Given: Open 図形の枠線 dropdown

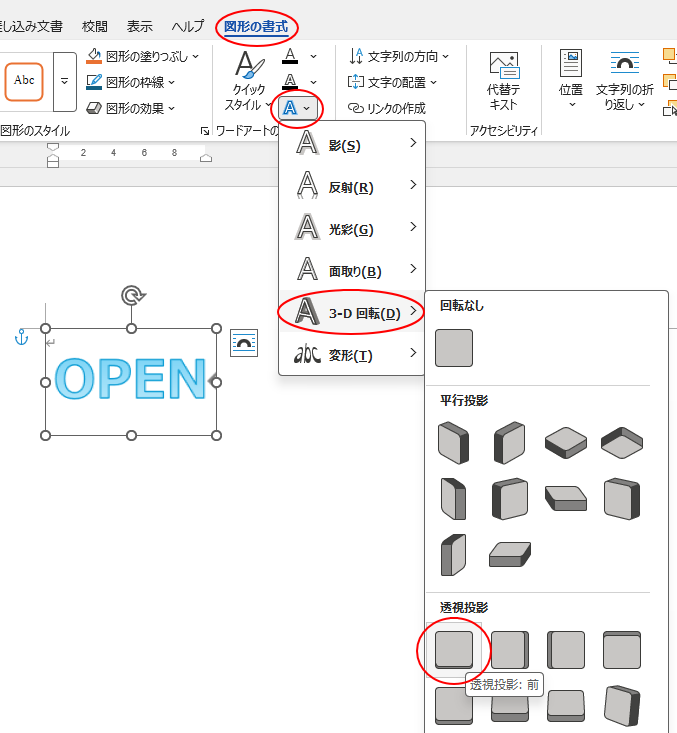Looking at the screenshot, I should [130, 82].
